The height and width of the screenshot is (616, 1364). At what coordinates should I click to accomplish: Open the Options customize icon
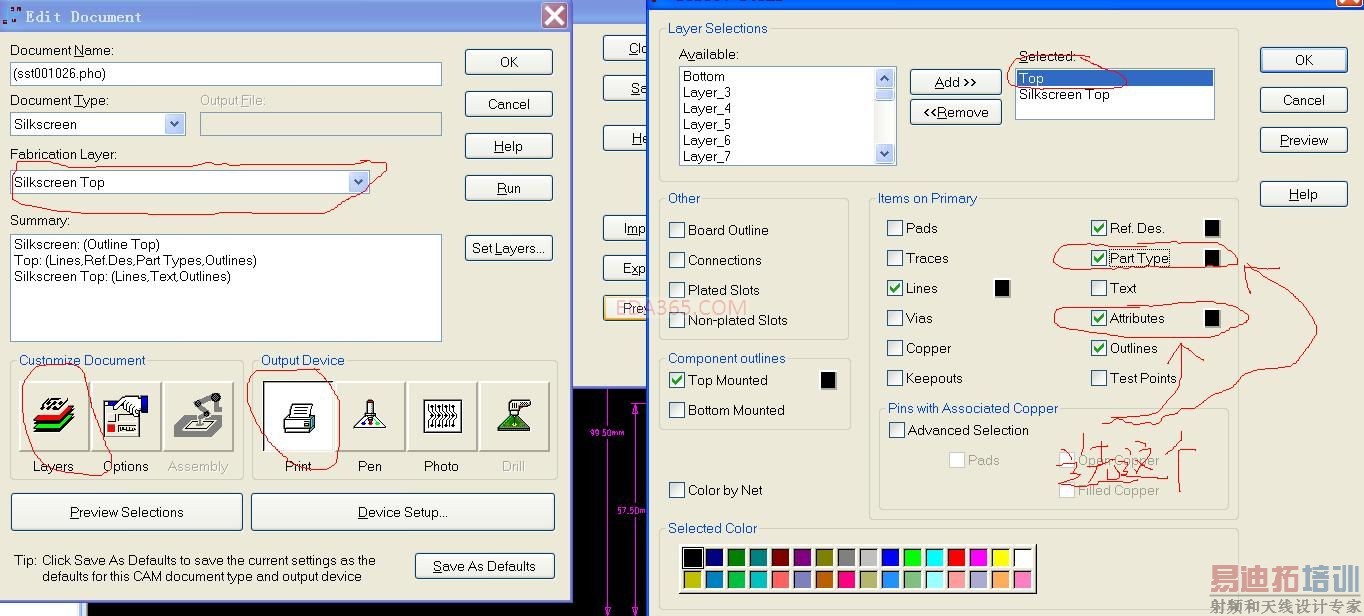(126, 416)
